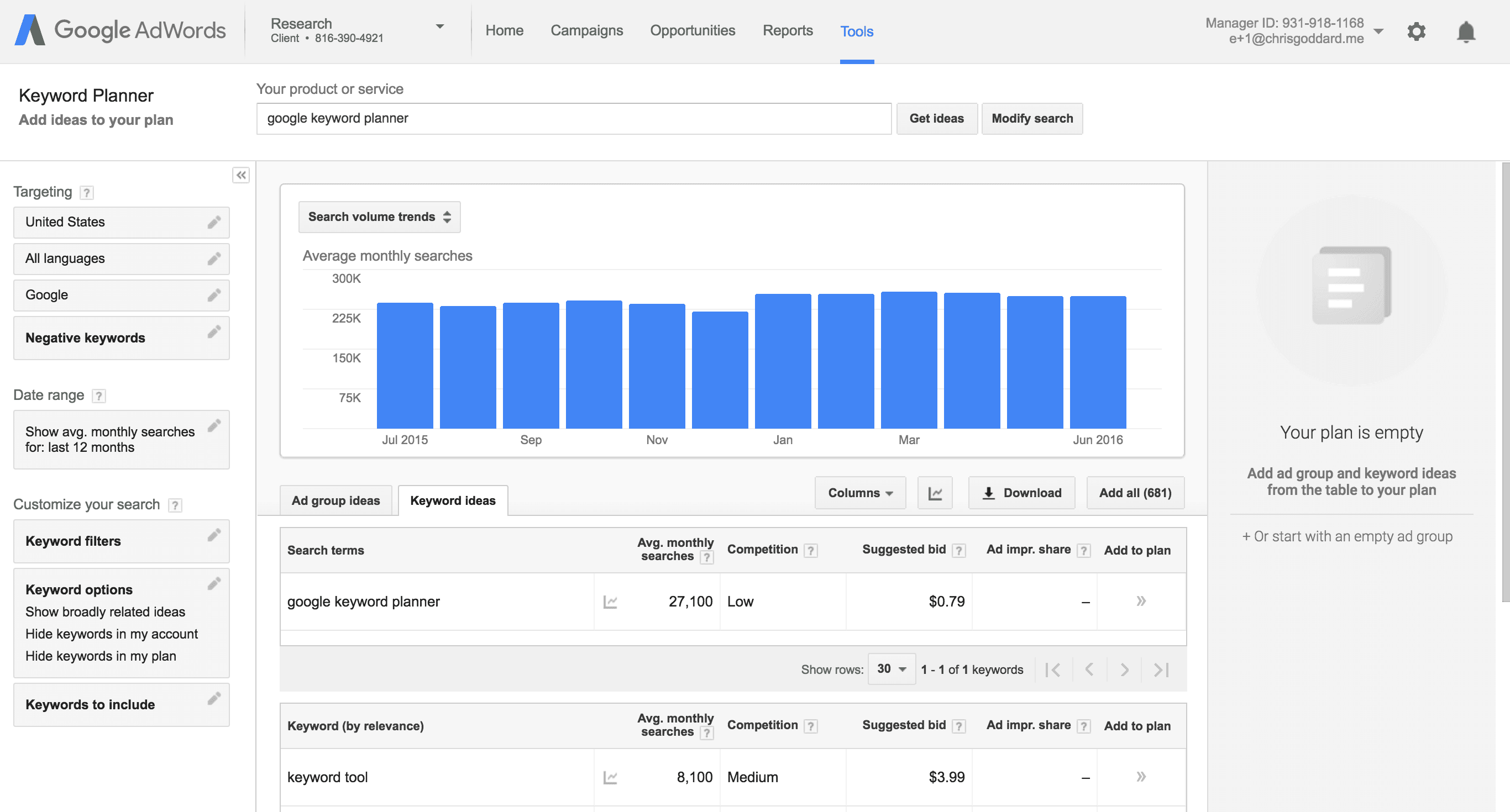Switch to the Keyword ideas tab
This screenshot has width=1510, height=812.
point(453,501)
